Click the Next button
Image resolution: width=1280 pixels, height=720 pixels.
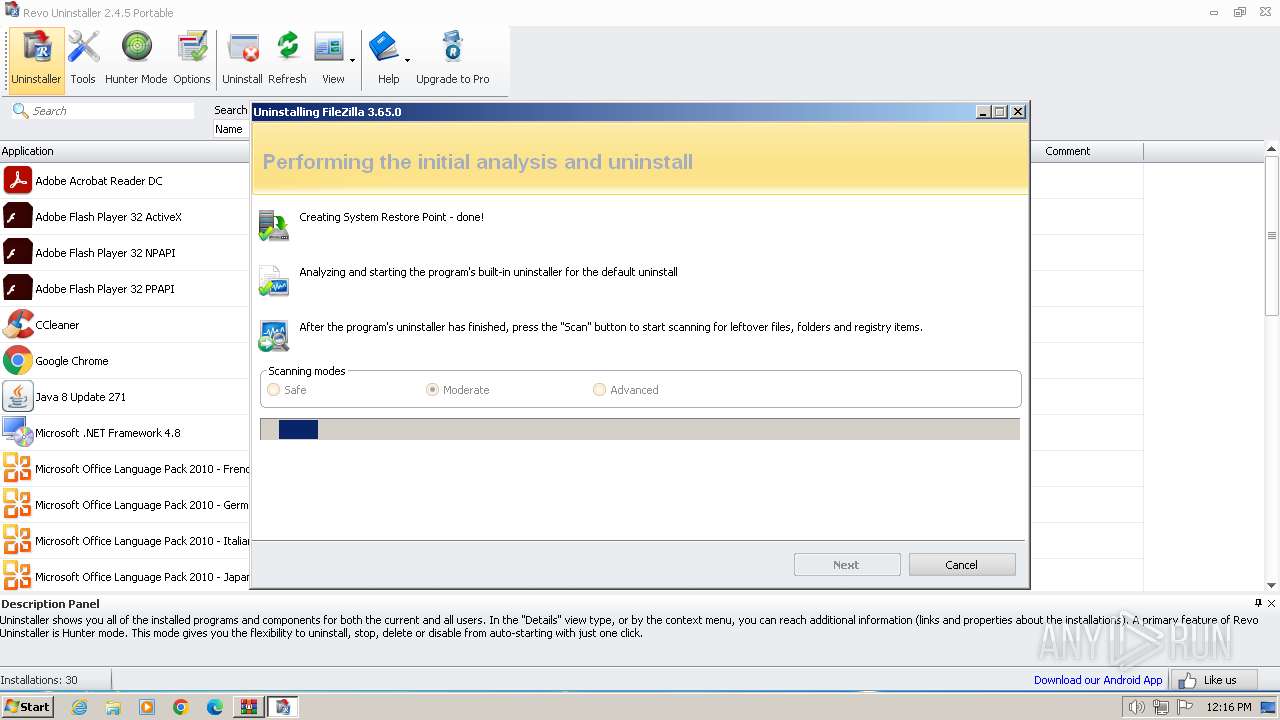[x=847, y=565]
